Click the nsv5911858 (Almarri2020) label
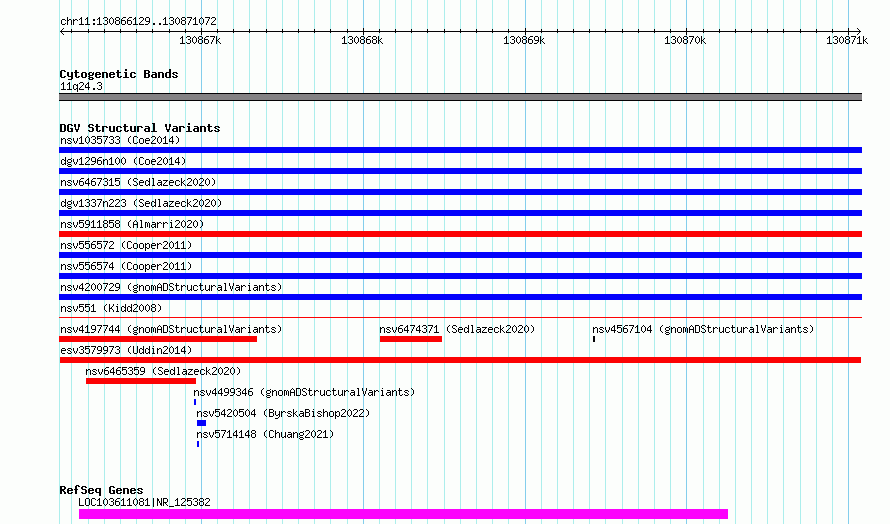 click(x=132, y=224)
